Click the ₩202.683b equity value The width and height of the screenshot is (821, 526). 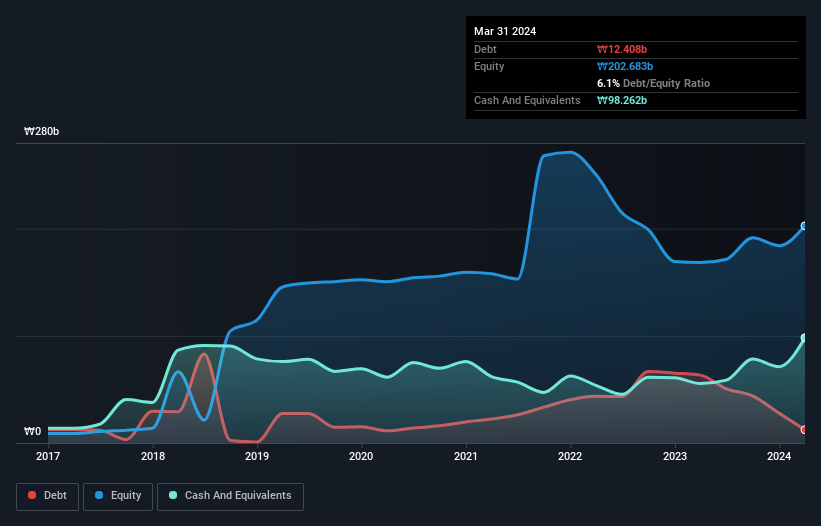(x=625, y=66)
